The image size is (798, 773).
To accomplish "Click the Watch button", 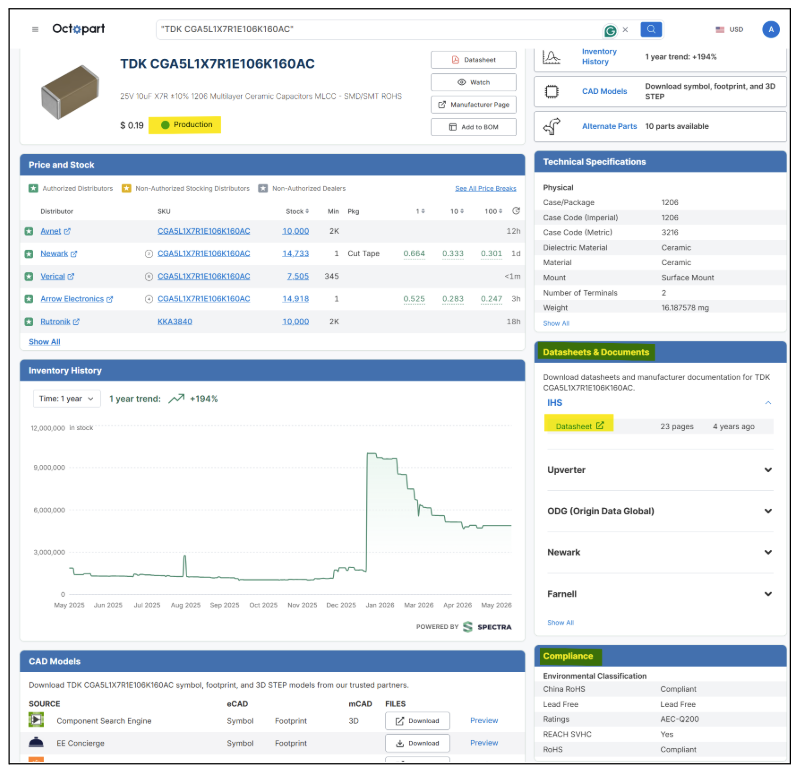I will [473, 82].
